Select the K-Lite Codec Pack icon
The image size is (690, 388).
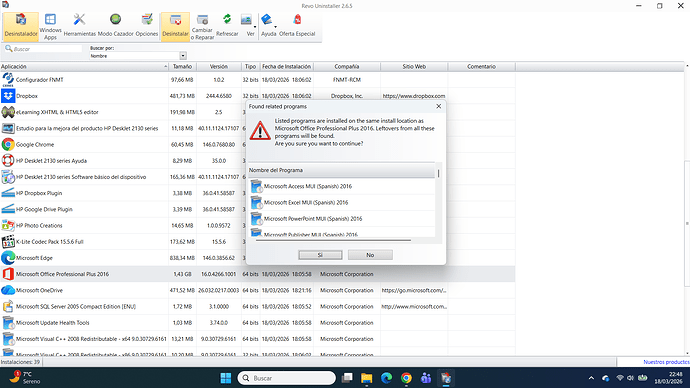pyautogui.click(x=8, y=242)
